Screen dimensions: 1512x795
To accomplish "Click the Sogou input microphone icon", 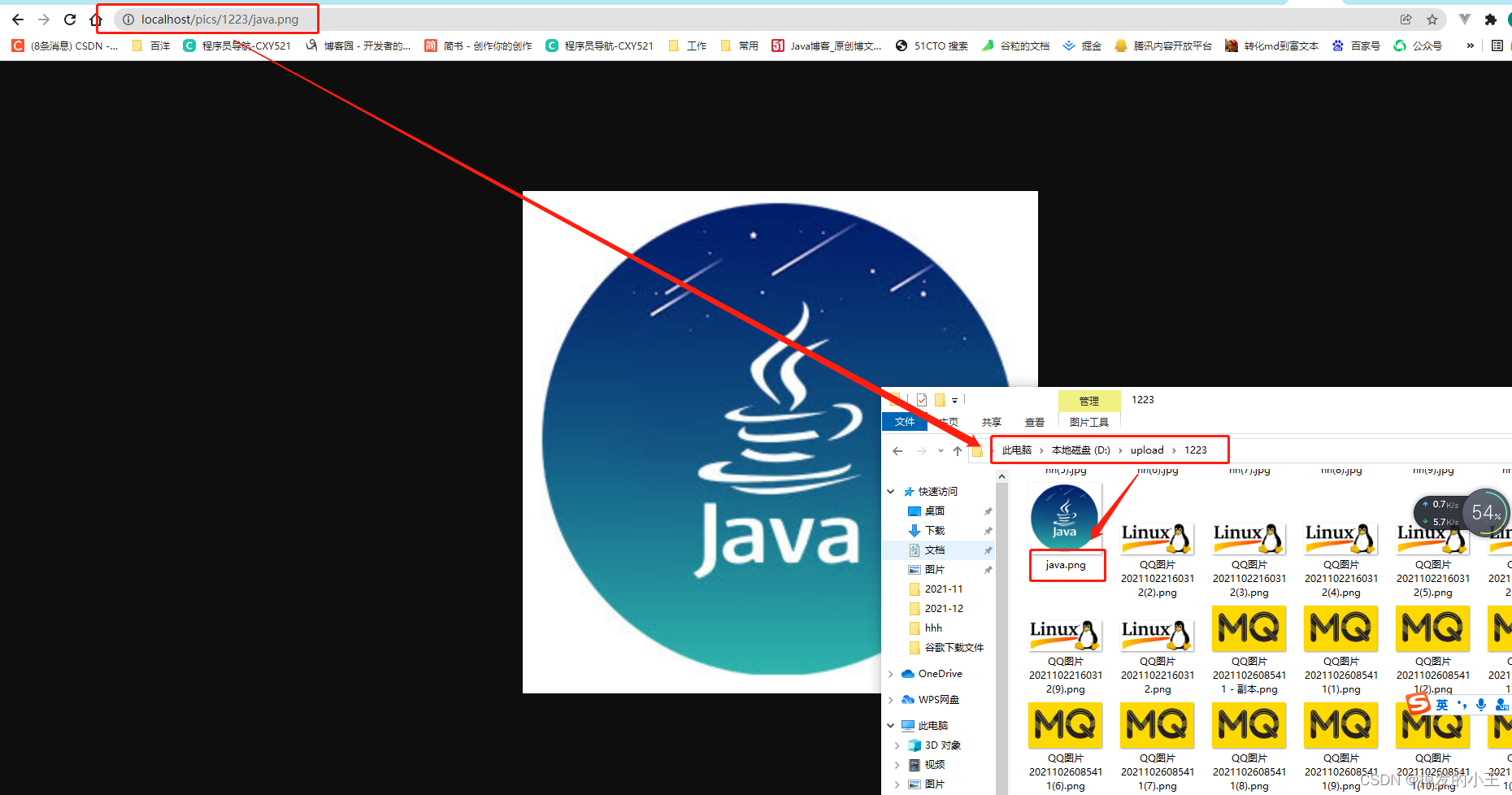I will click(1481, 705).
